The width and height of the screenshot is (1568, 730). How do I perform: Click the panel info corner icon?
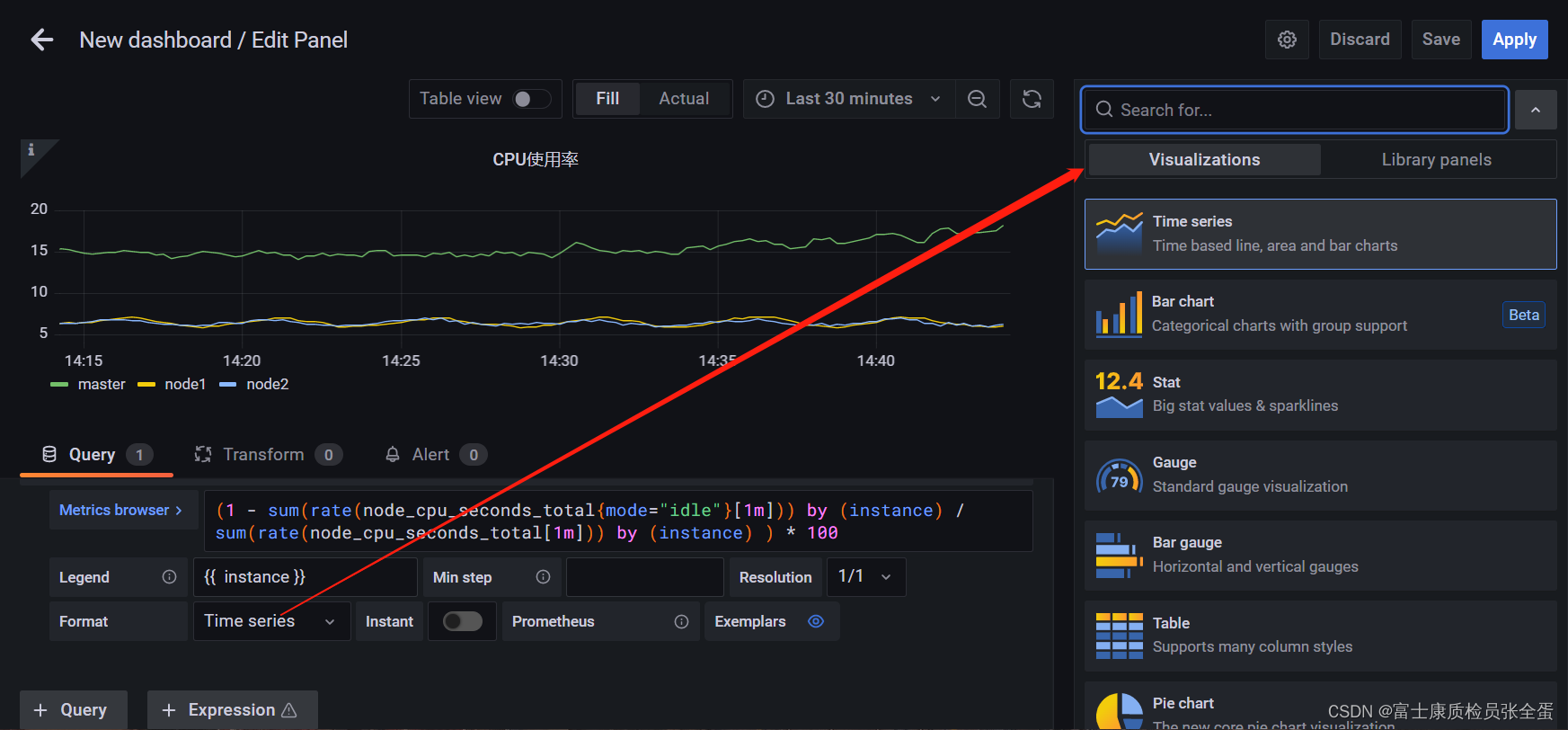point(31,150)
